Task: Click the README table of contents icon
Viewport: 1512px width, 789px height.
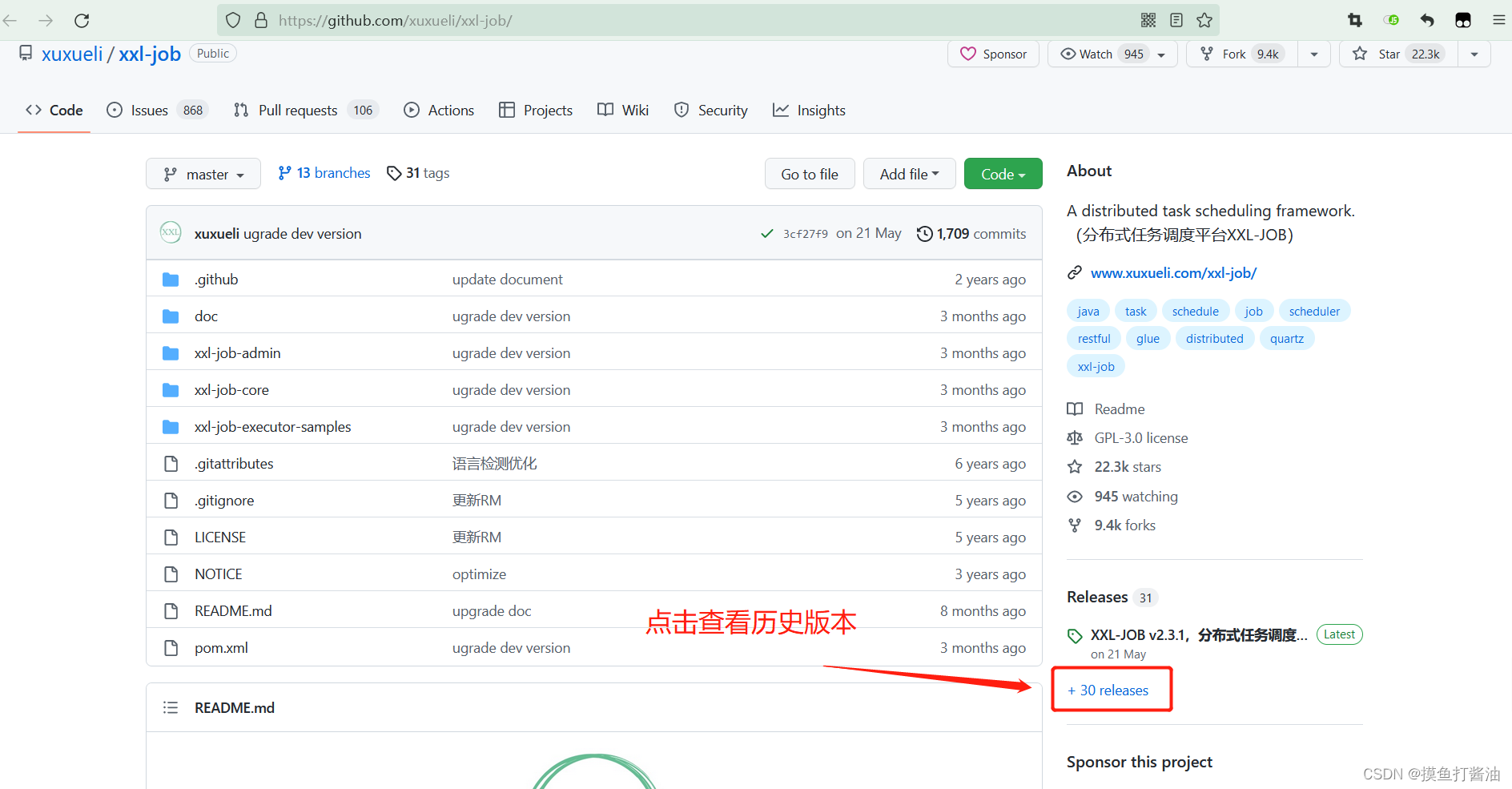Action: tap(171, 707)
